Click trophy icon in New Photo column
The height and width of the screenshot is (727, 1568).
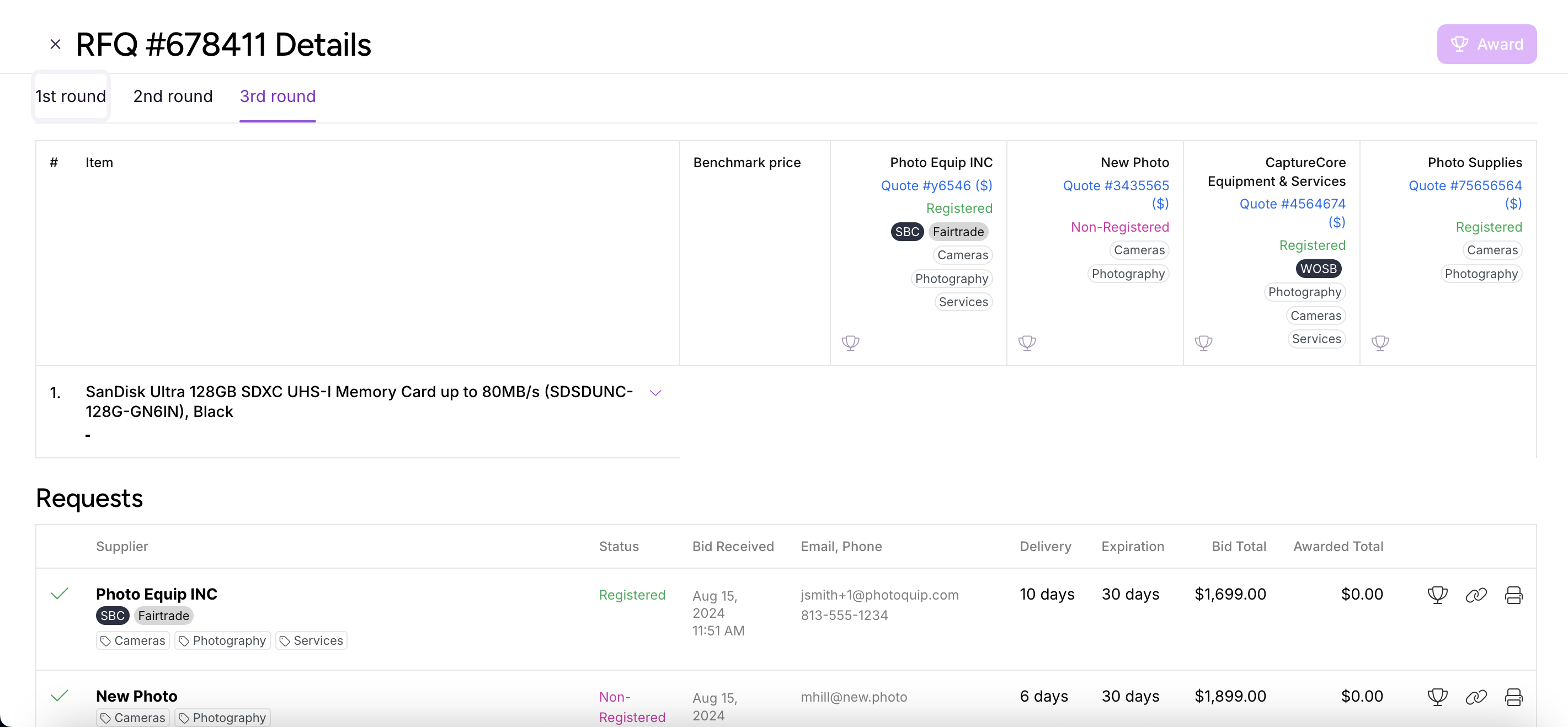[1027, 343]
